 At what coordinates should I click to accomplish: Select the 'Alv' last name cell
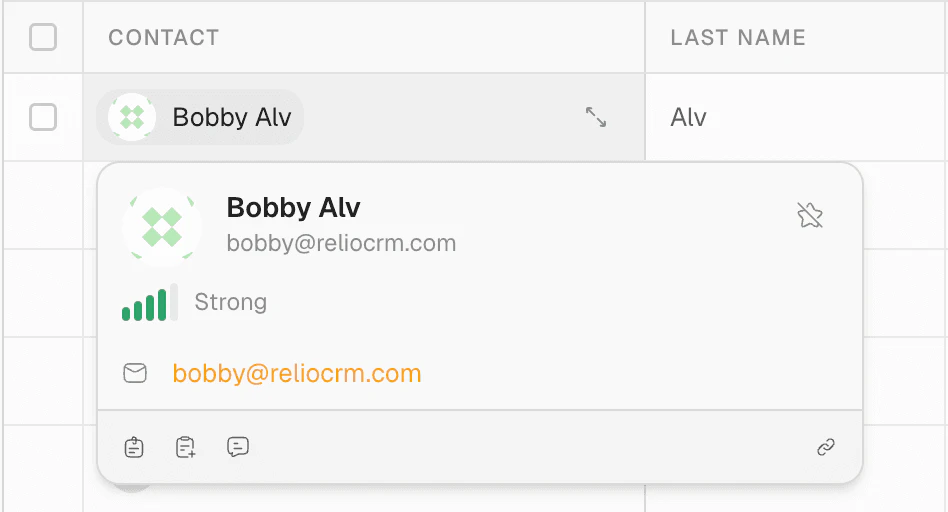(689, 118)
